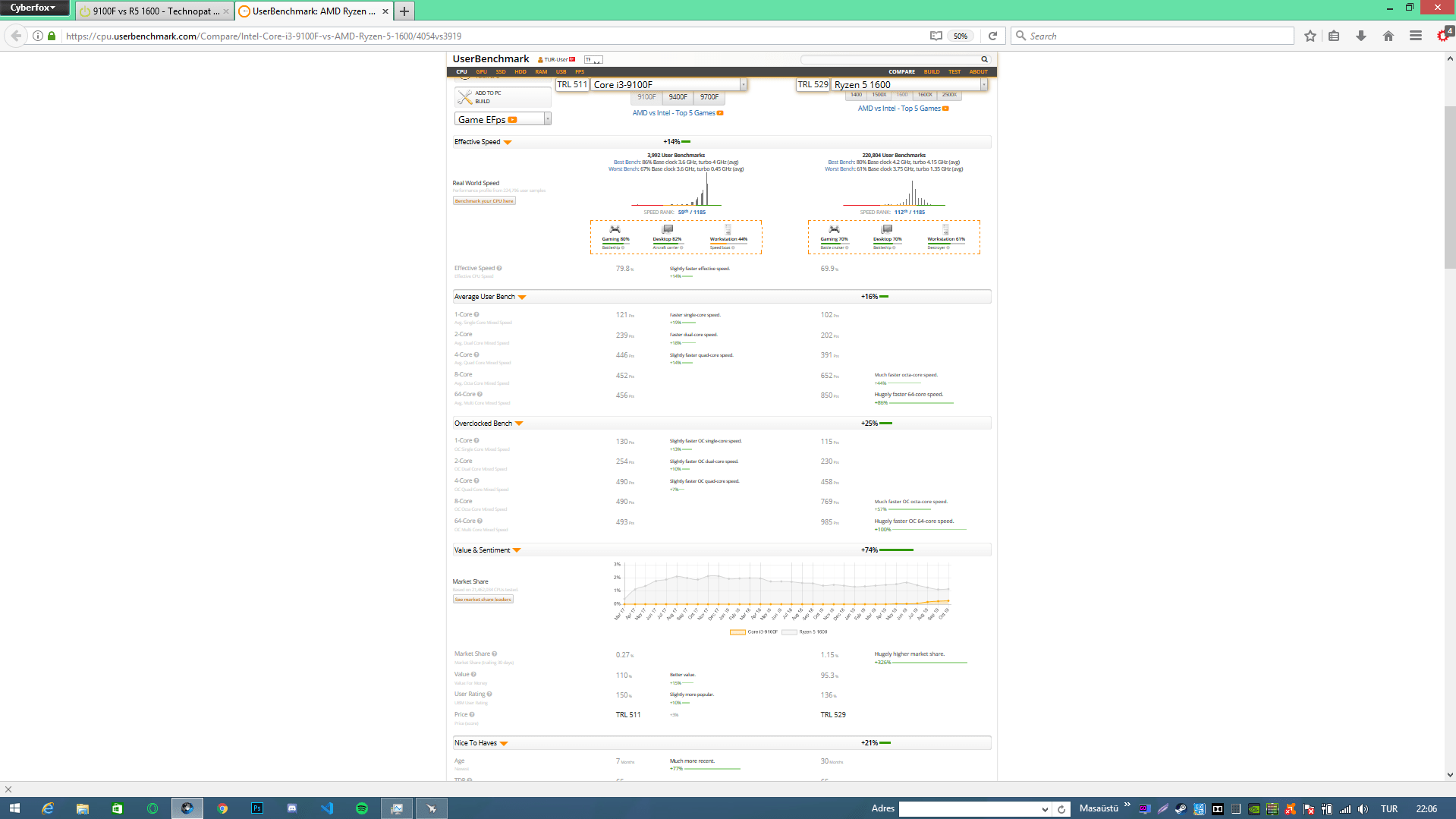Collapse the Value & Sentiment section
Viewport: 1456px width, 819px height.
(517, 550)
